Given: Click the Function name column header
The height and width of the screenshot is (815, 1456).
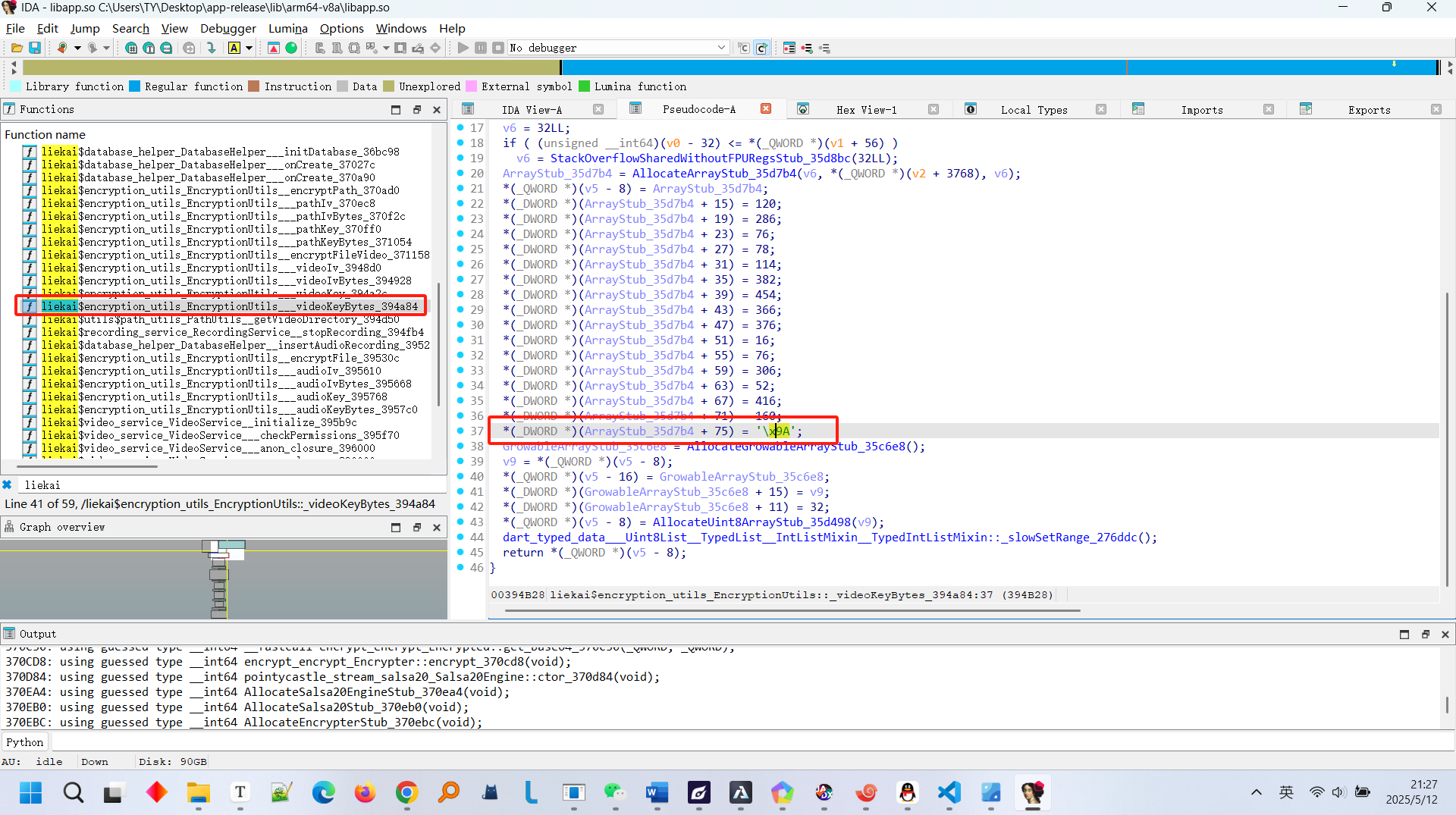Looking at the screenshot, I should pyautogui.click(x=45, y=134).
